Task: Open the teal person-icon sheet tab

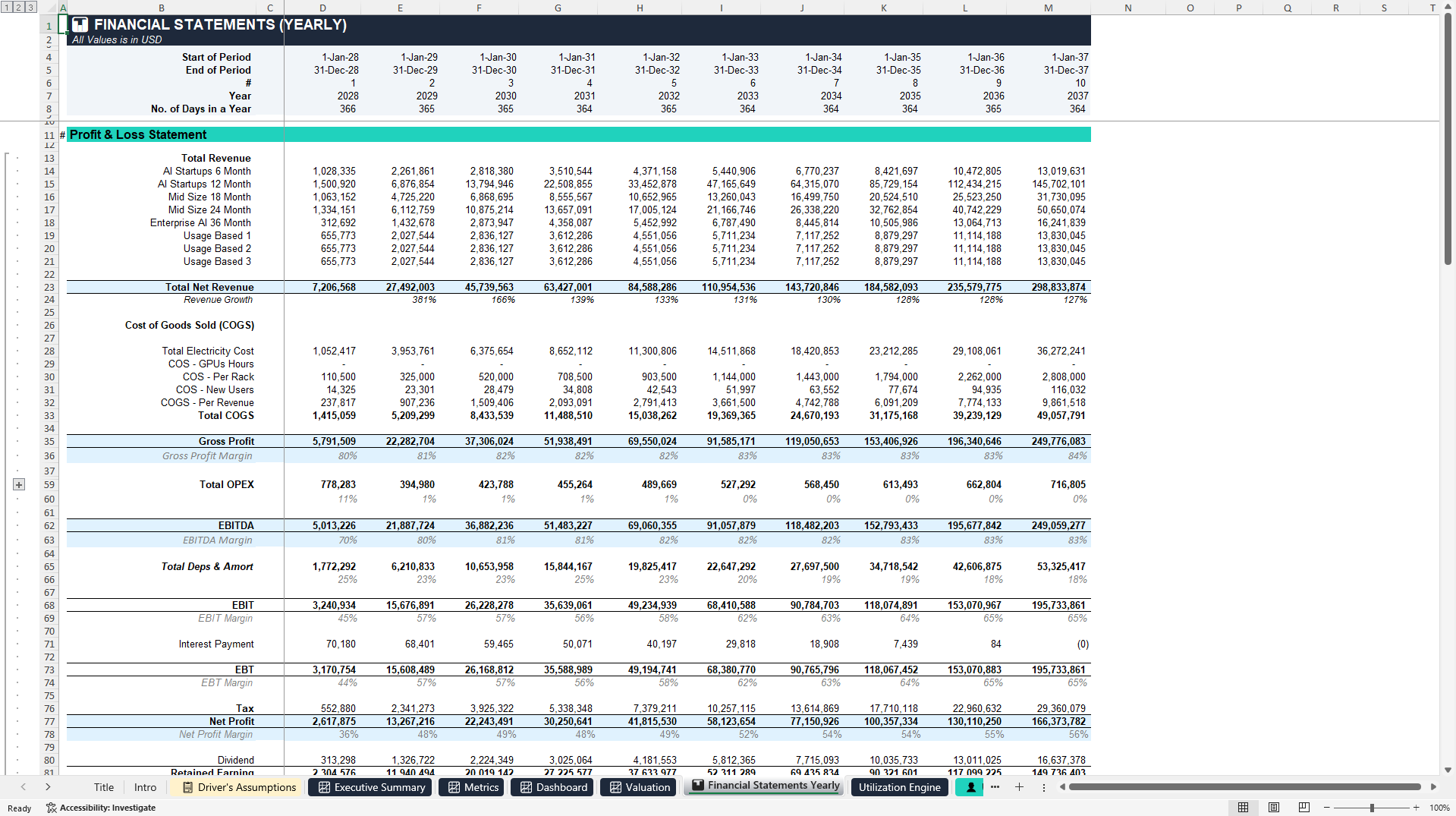Action: (x=970, y=787)
